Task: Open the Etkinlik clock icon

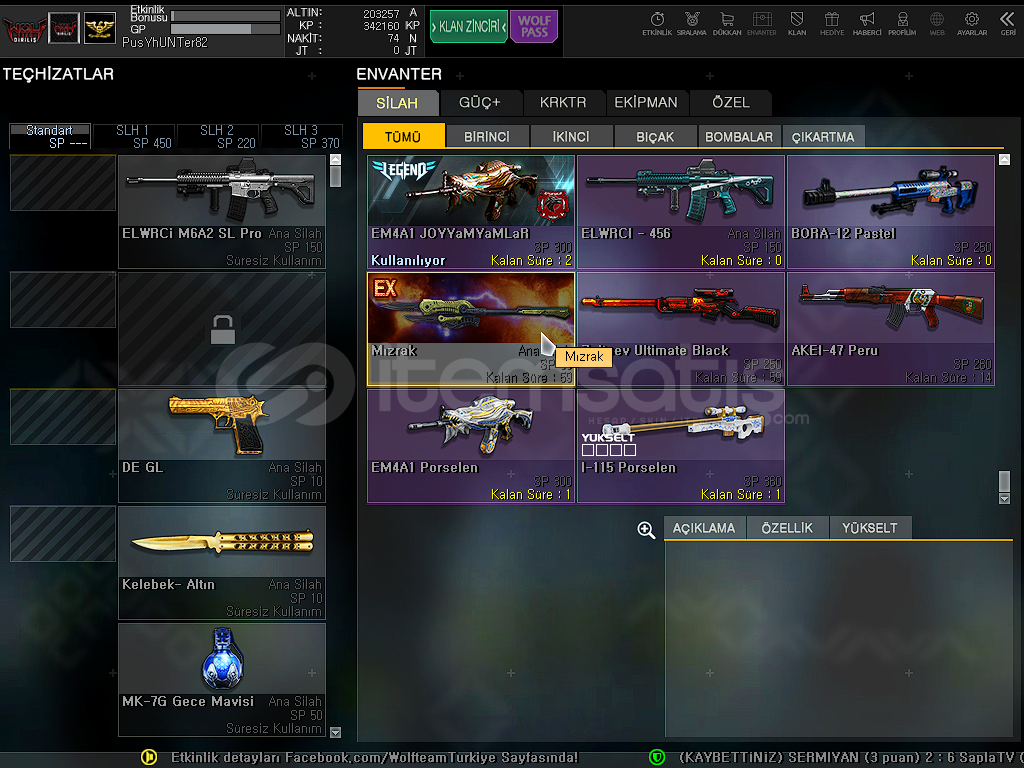Action: pos(657,24)
